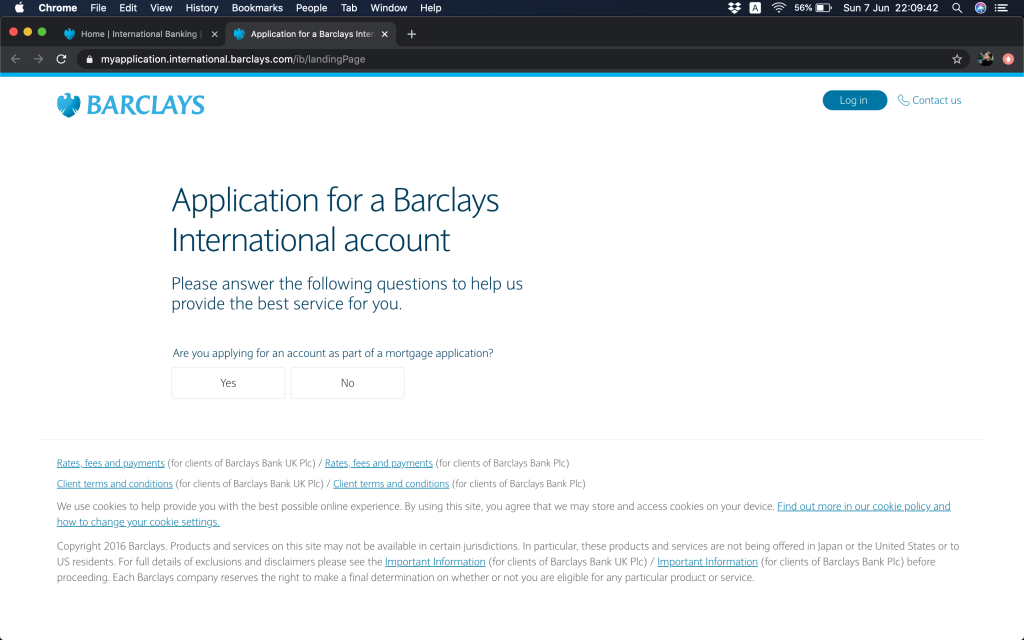Open Client terms and conditions for Barclays Bank Plc
Viewport: 1024px width, 640px height.
(391, 484)
